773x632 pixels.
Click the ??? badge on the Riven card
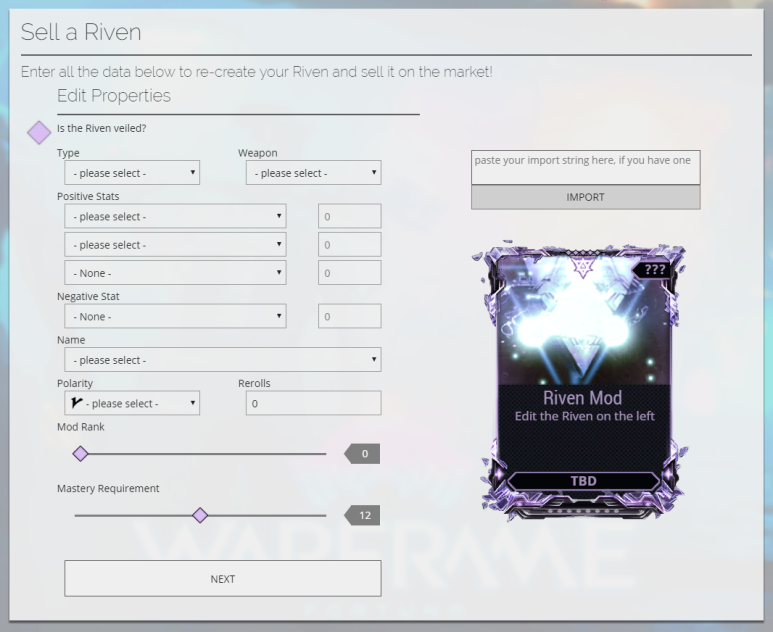tap(655, 270)
